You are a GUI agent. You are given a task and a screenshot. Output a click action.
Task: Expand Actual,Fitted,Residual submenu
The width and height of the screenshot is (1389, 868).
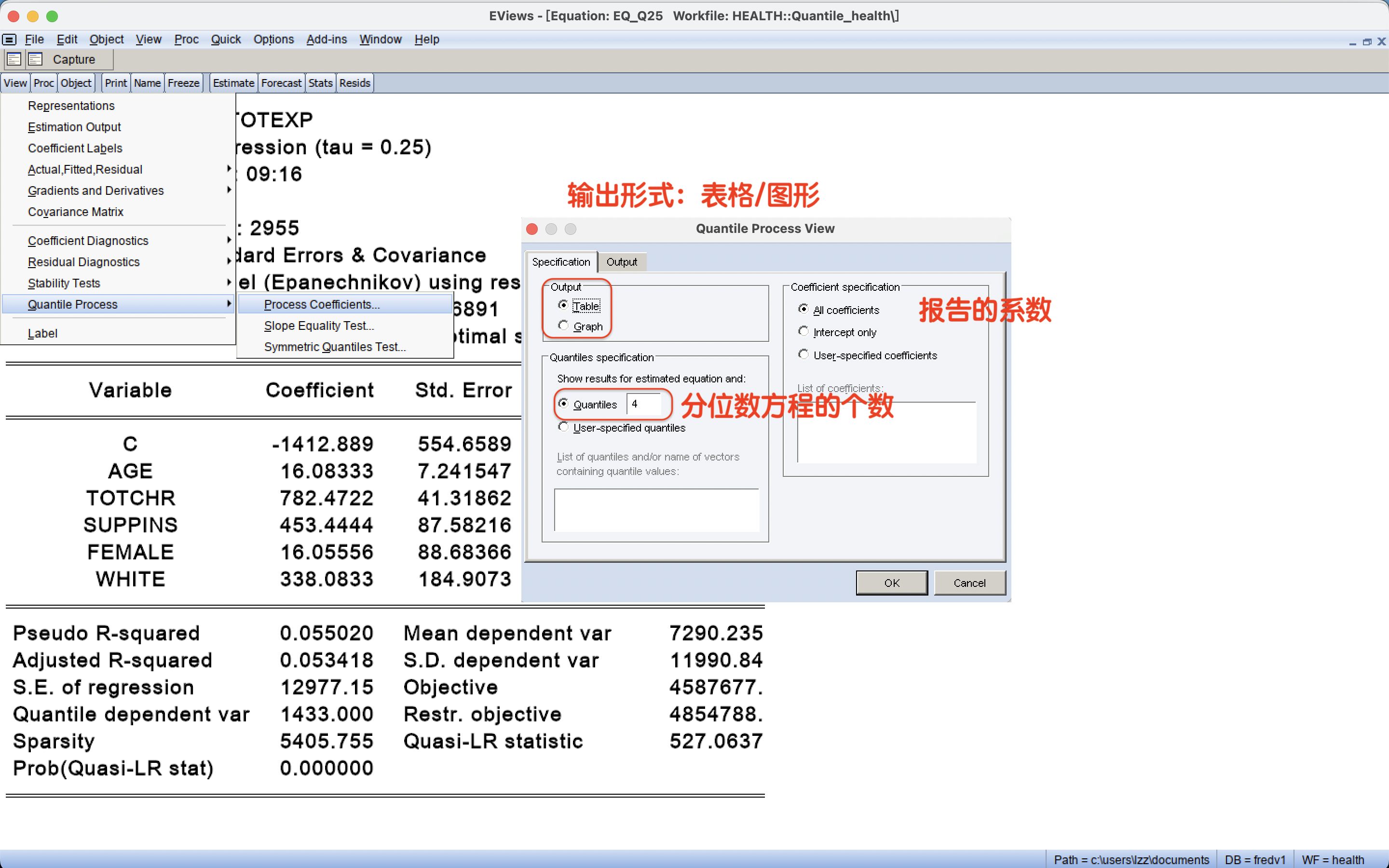85,169
